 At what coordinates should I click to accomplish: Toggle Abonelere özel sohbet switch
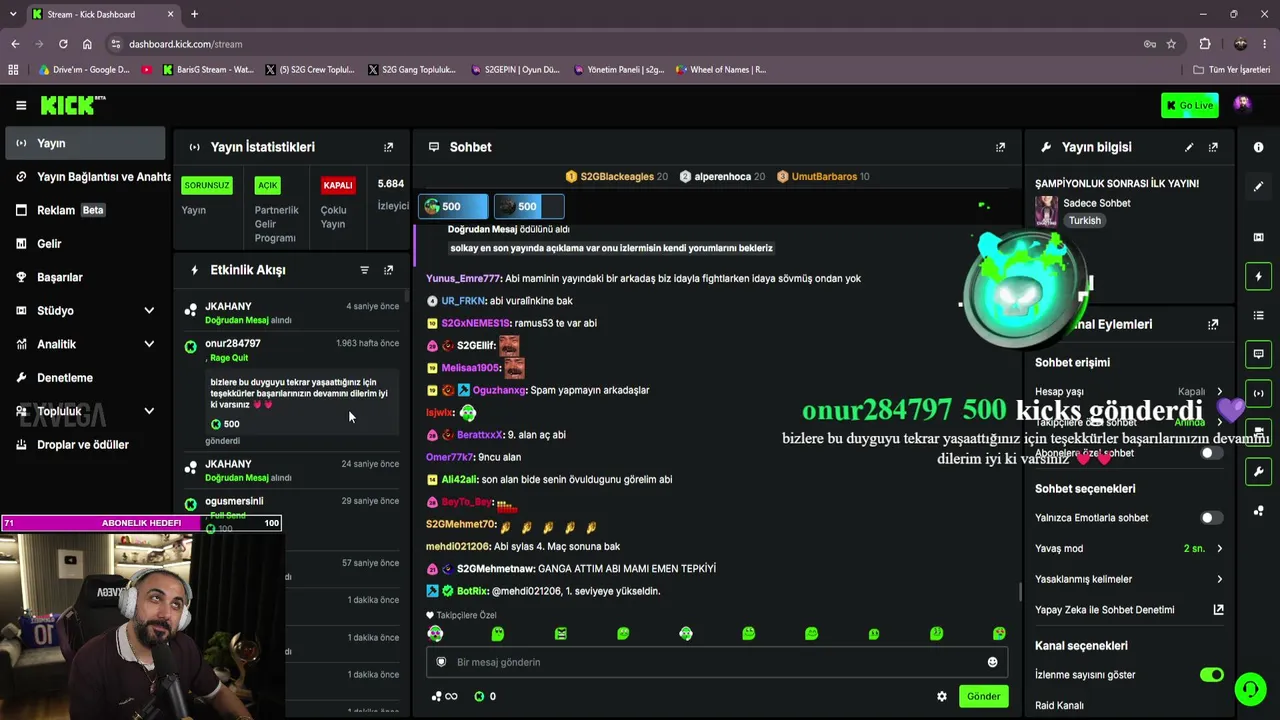(1211, 453)
